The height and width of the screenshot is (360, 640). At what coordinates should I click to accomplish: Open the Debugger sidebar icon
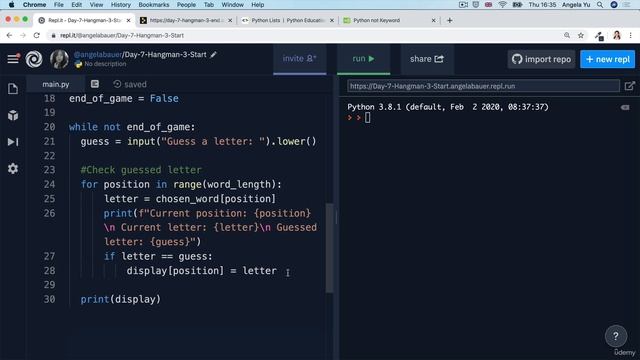point(13,142)
